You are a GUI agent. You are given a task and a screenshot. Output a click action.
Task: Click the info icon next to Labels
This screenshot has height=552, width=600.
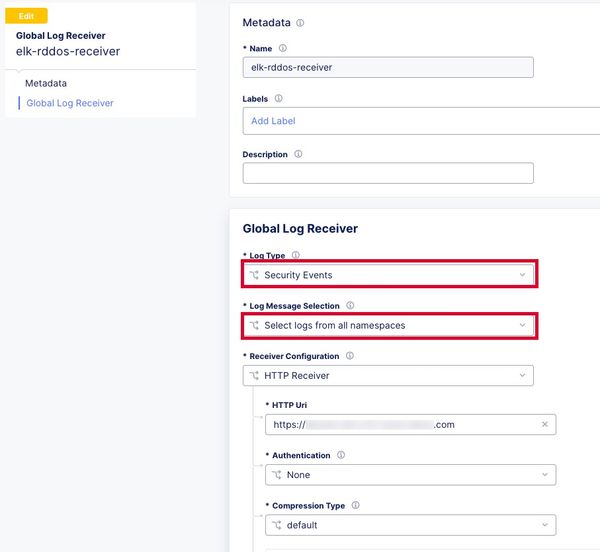pyautogui.click(x=278, y=99)
